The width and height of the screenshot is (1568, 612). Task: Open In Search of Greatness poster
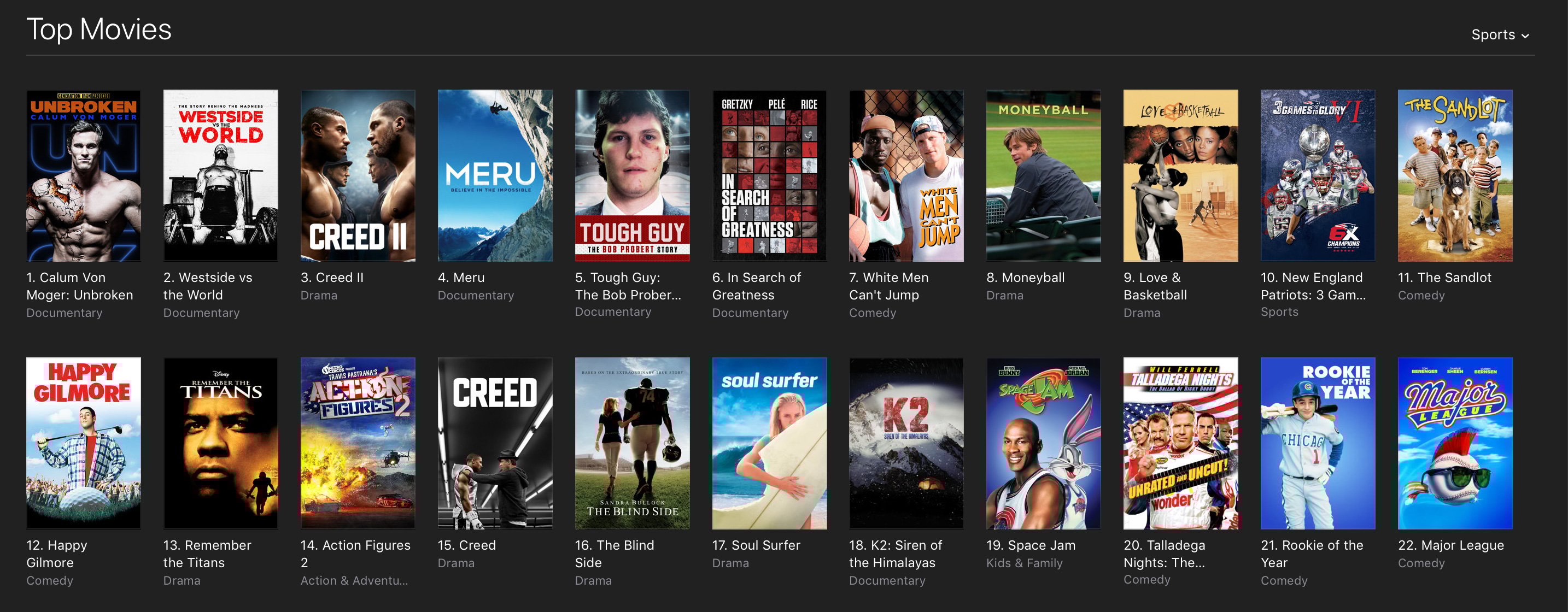(x=769, y=176)
